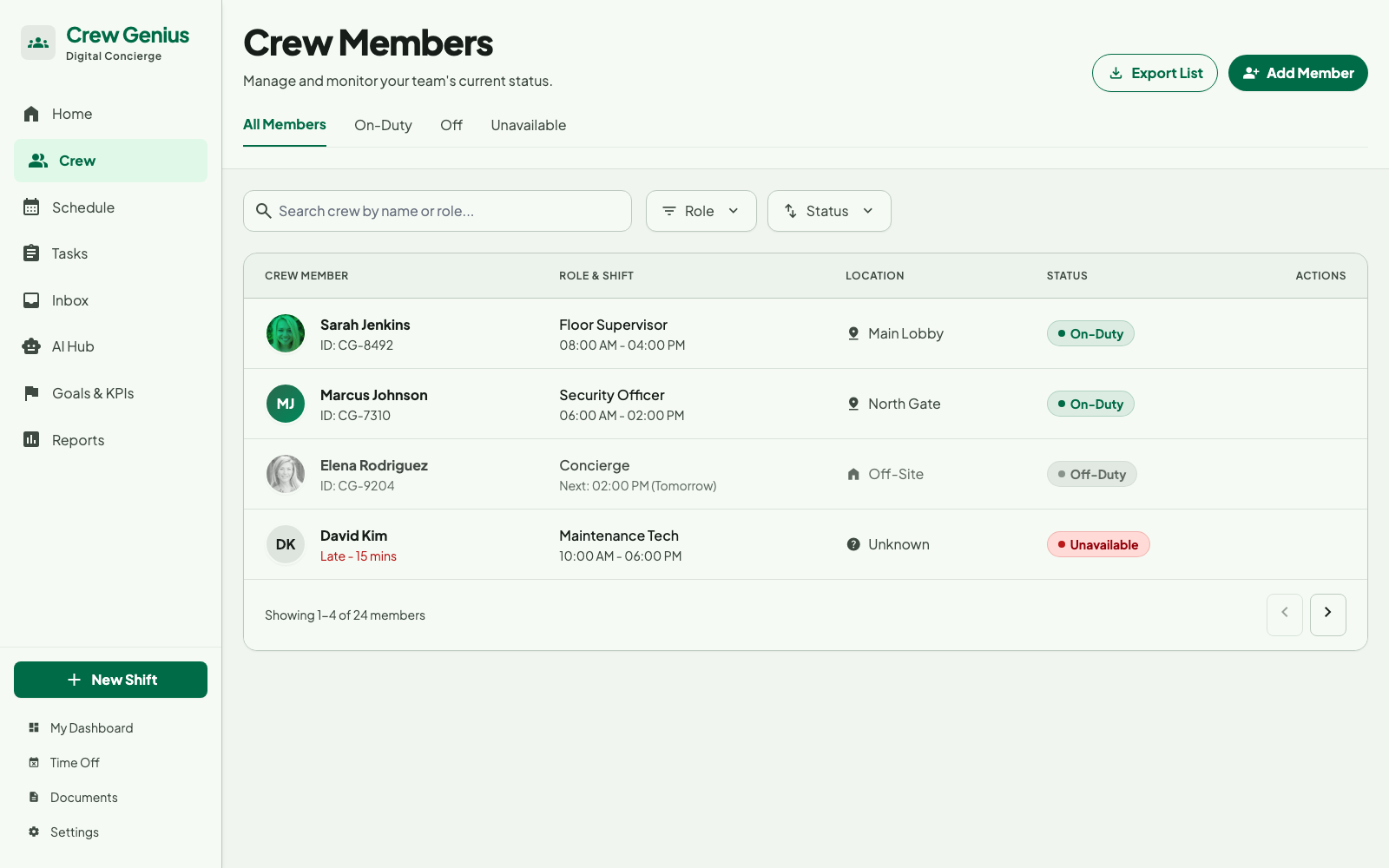Click the Off-Site home location icon
This screenshot has height=868, width=1389.
point(853,474)
